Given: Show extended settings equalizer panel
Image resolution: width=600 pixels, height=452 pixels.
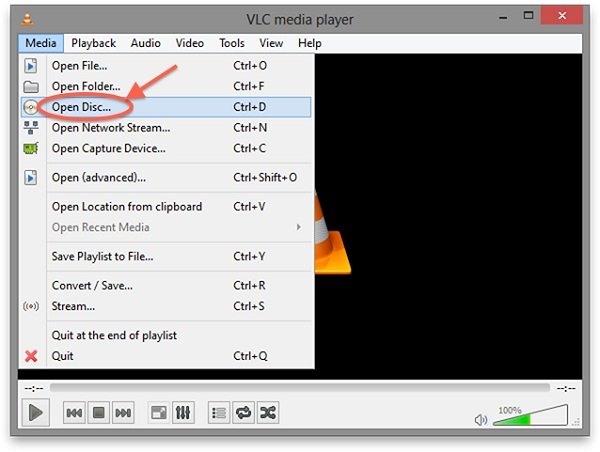Looking at the screenshot, I should point(183,413).
